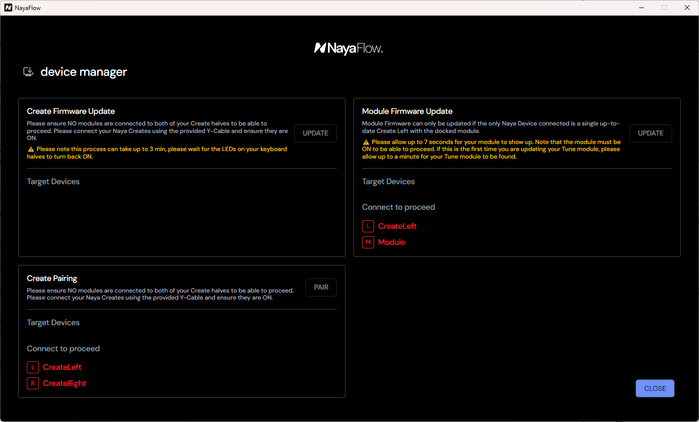Click the L icon beside CreateLeft in Create Pairing
Screen dimensions: 699x422
tap(33, 367)
